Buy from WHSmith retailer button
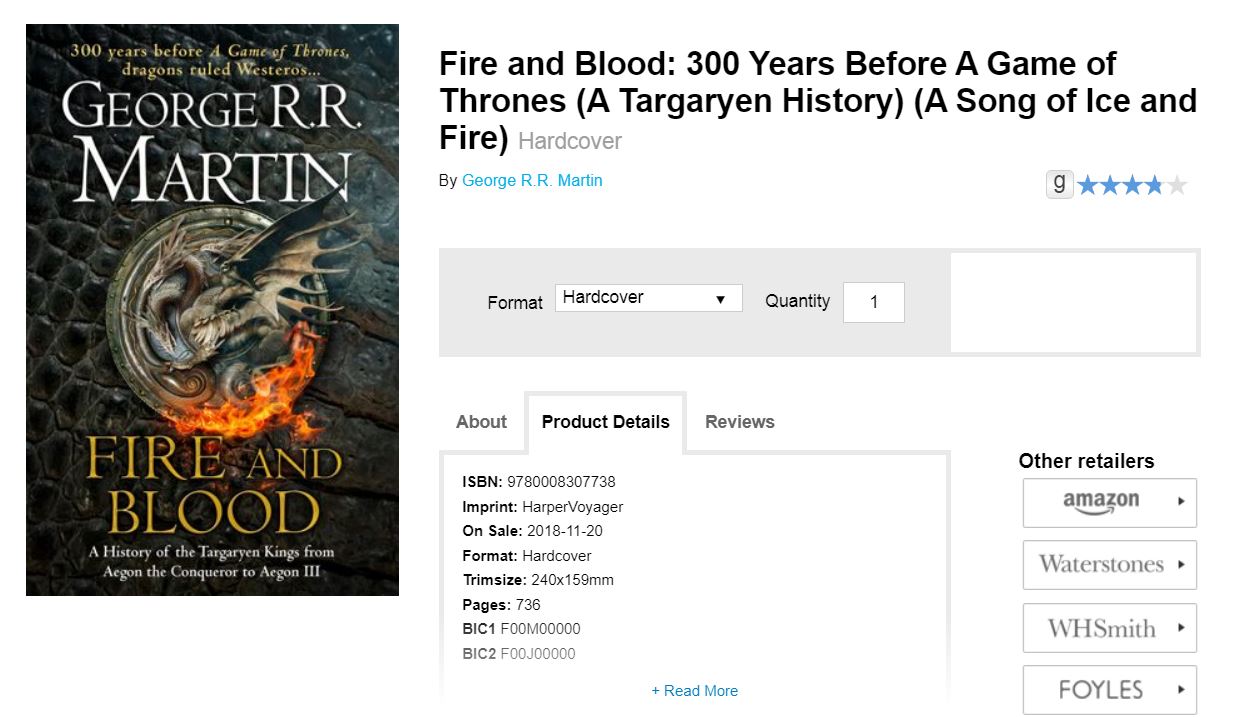 click(1109, 628)
